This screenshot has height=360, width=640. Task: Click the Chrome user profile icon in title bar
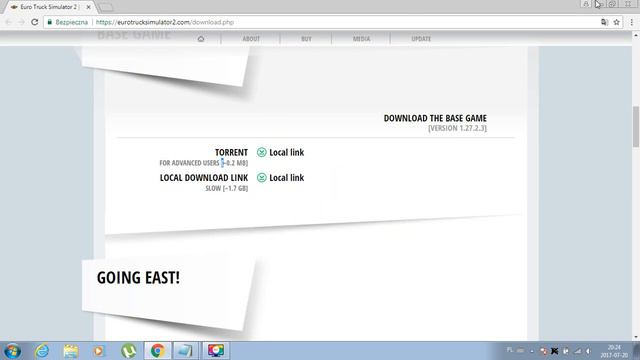586,4
